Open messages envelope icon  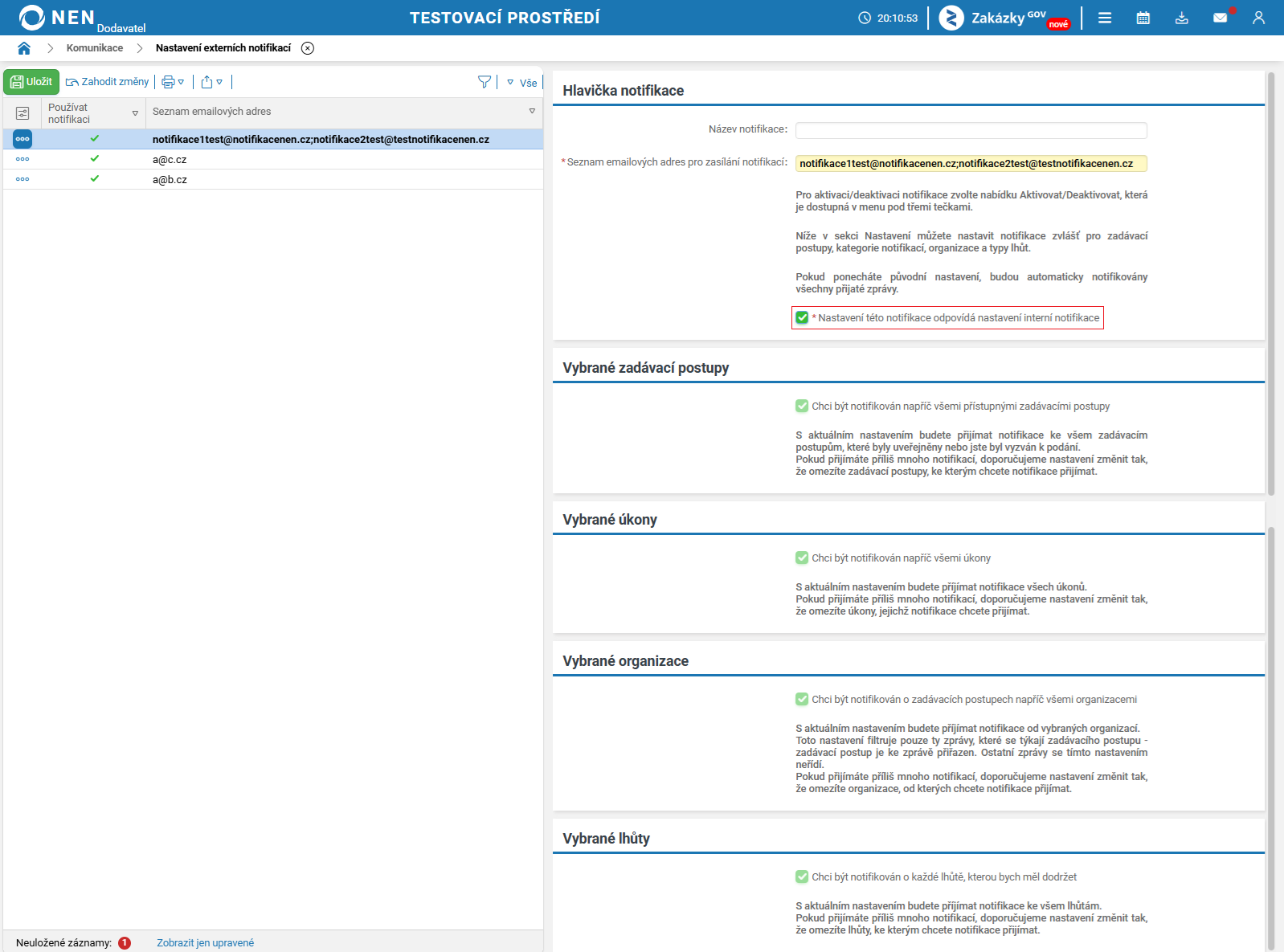(x=1221, y=18)
